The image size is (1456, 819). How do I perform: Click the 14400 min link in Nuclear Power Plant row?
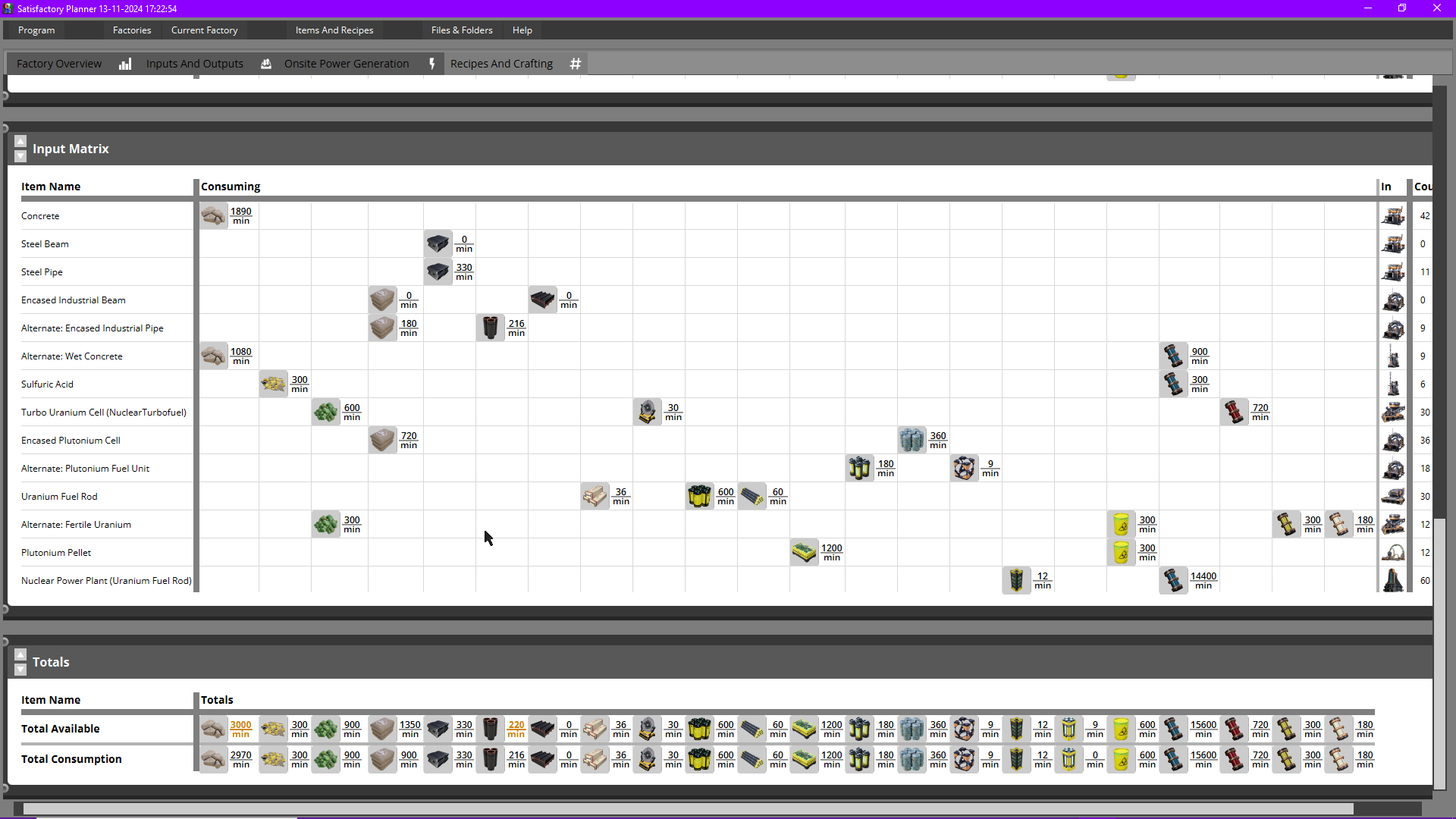click(x=1203, y=580)
